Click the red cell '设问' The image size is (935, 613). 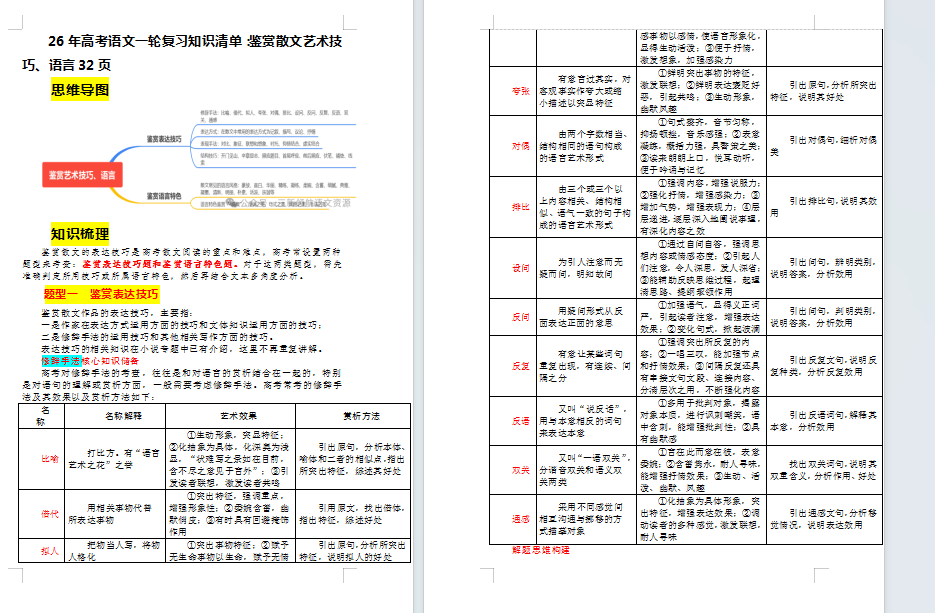tap(521, 268)
